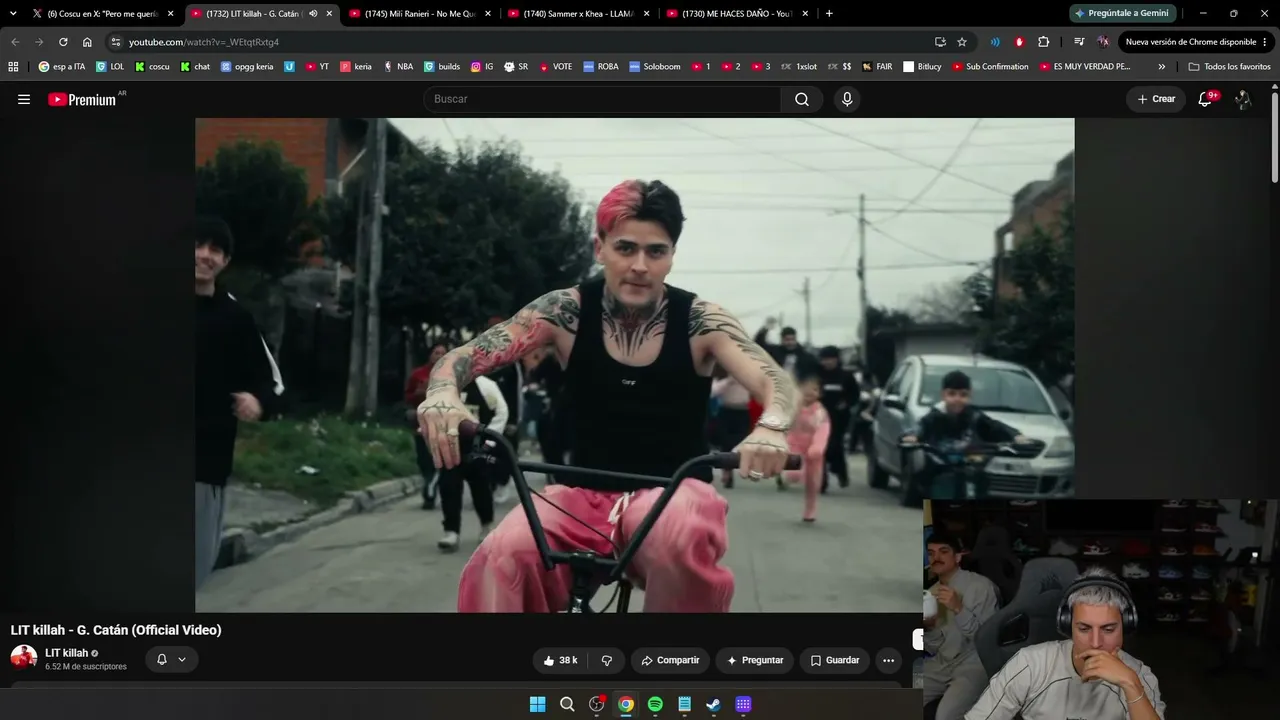Open the 1xslot bookmark
This screenshot has height=720, width=1280.
[x=798, y=67]
